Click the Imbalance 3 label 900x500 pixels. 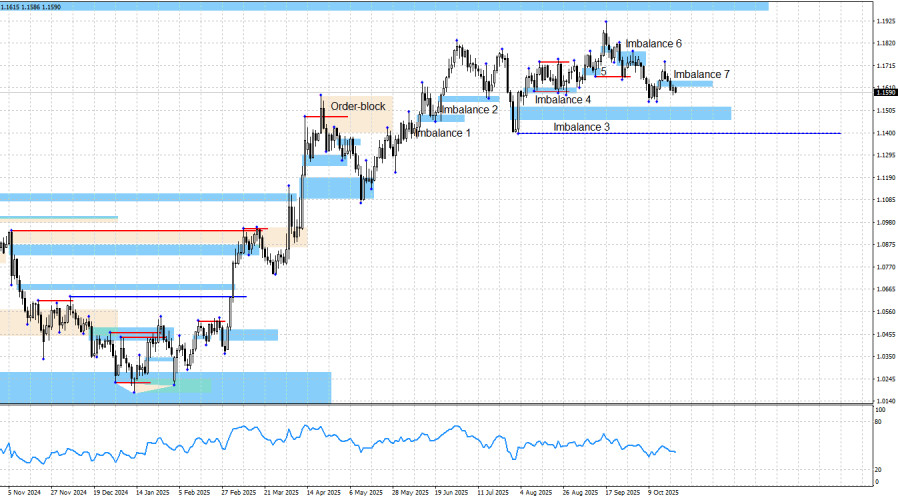point(581,127)
